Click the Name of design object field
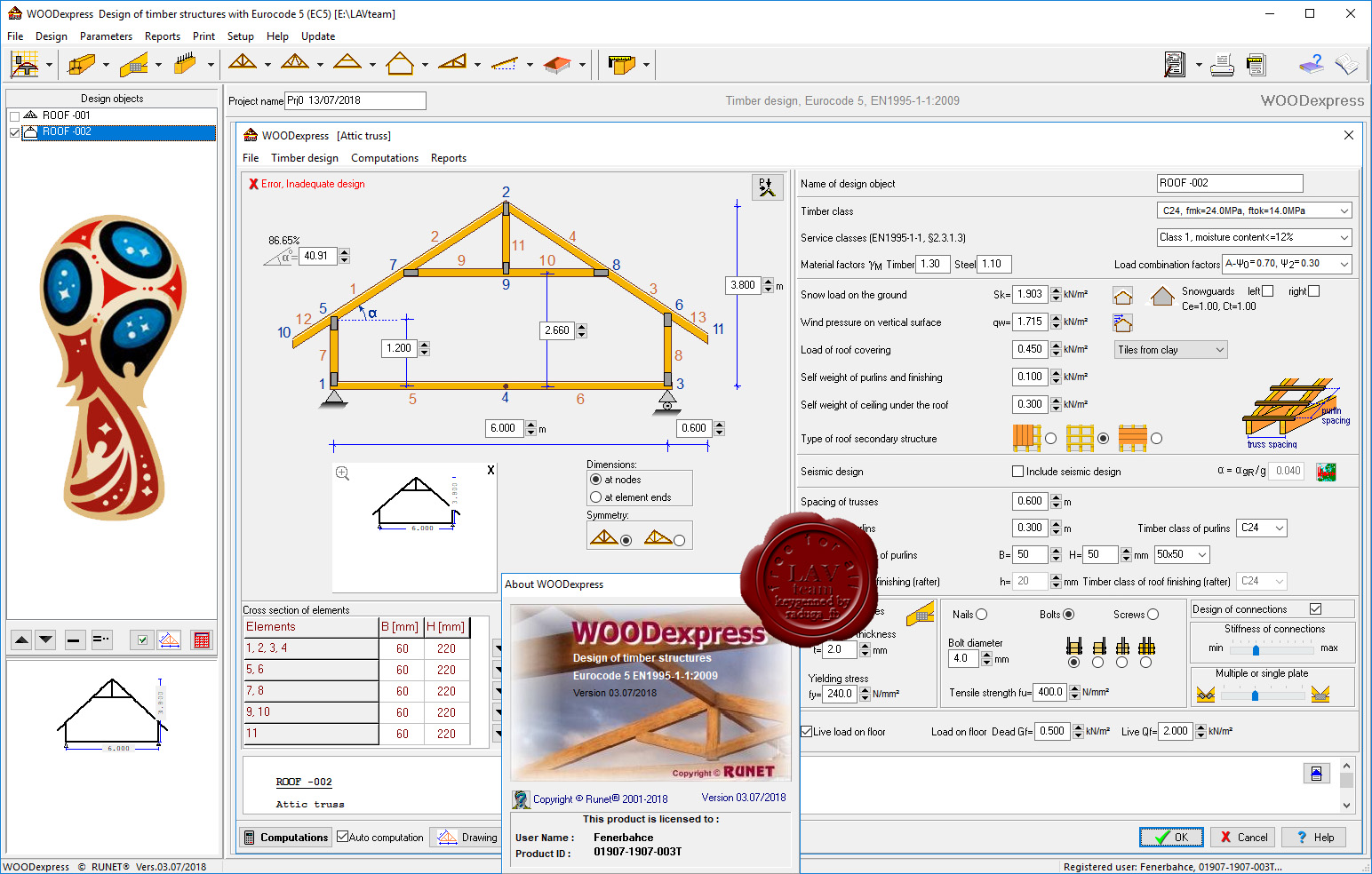Screen dimensions: 1372x874 (1230, 183)
